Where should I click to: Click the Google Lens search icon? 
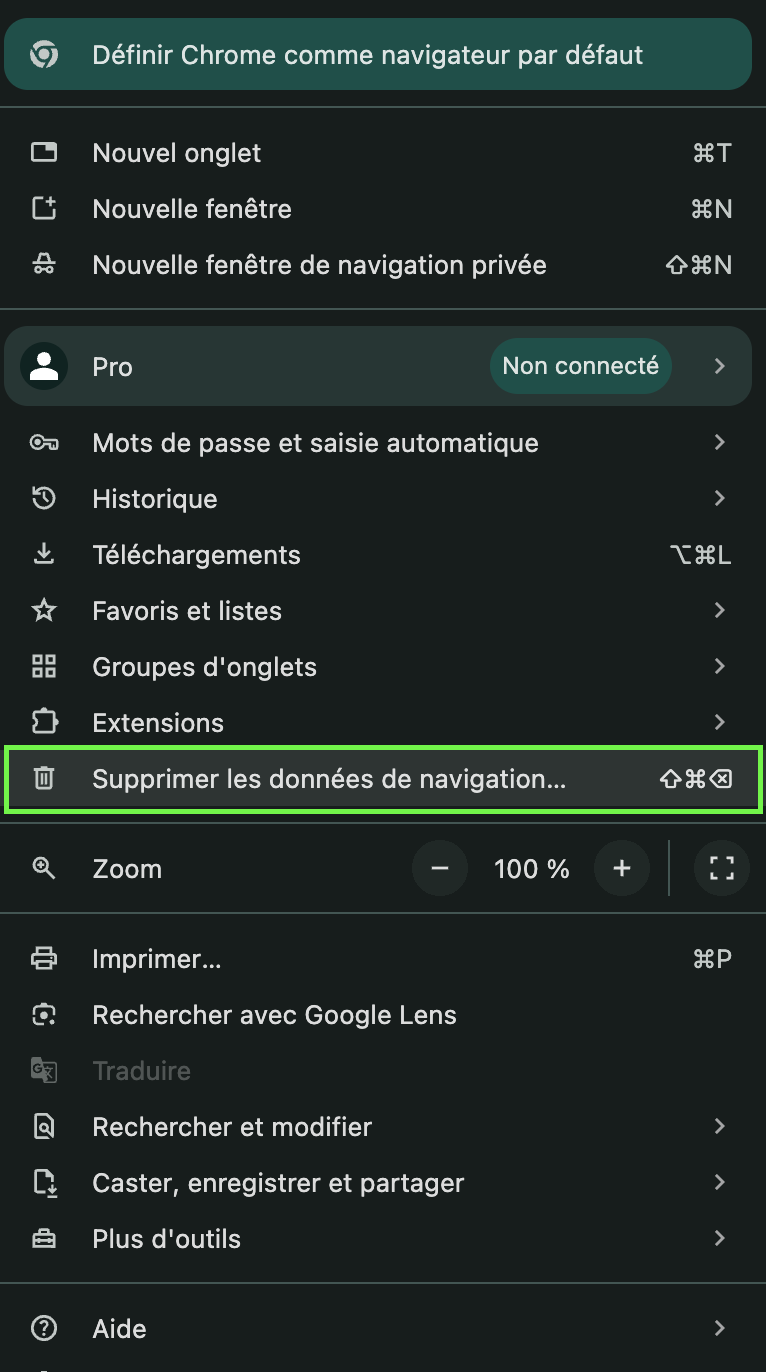tap(44, 1015)
